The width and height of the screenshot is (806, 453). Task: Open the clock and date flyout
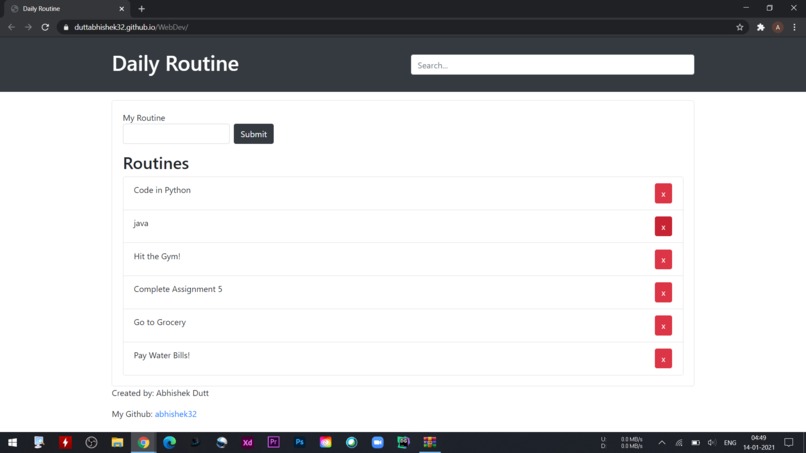tap(759, 443)
